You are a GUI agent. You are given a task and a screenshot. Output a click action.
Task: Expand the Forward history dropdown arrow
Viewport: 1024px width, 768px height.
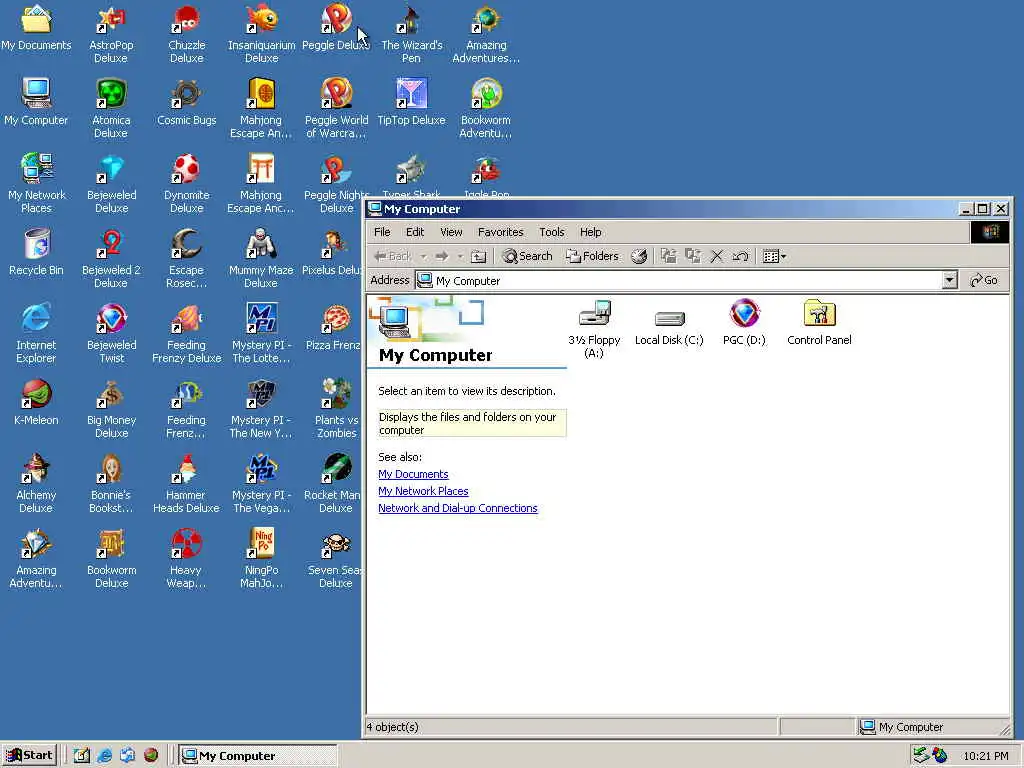[460, 257]
